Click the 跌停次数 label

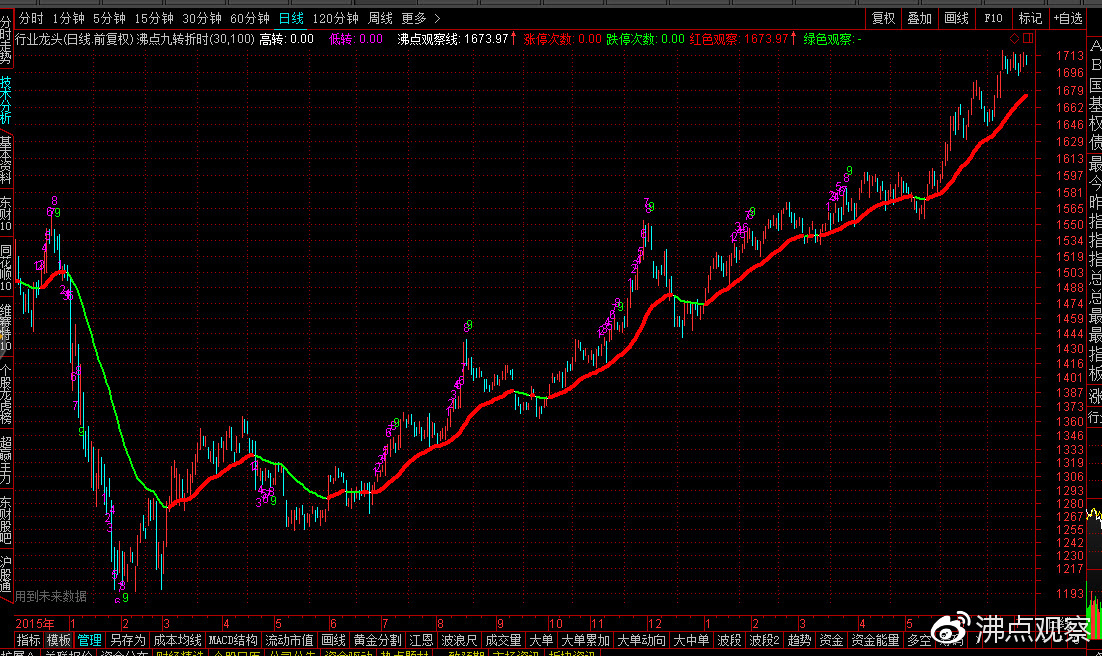point(630,39)
